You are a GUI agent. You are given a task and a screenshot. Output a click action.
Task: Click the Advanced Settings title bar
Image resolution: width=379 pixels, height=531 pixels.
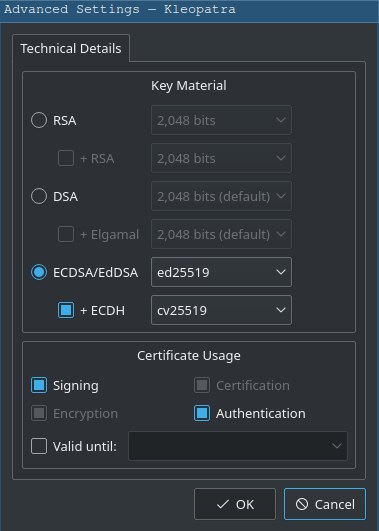click(x=189, y=10)
